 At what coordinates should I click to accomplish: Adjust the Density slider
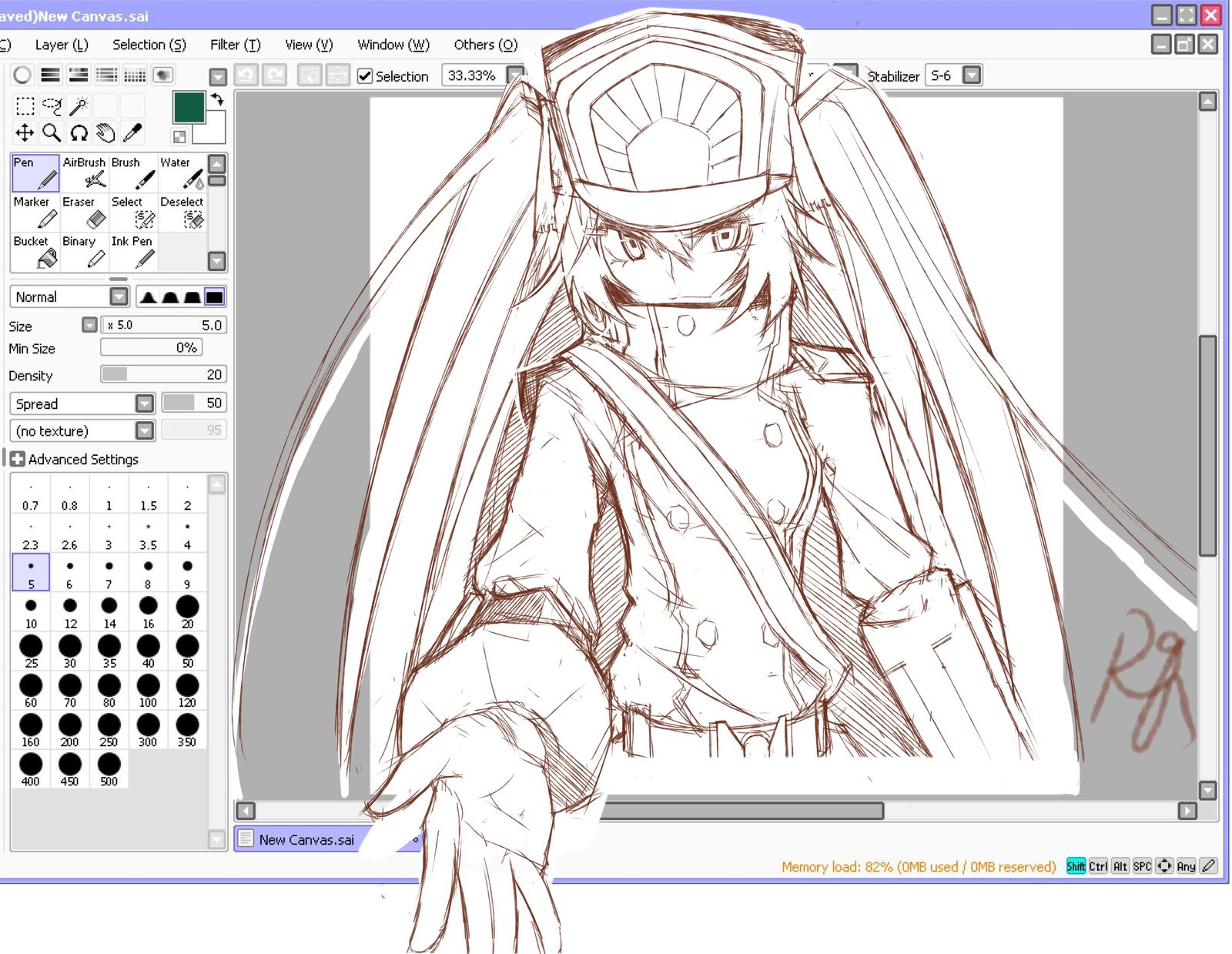163,374
